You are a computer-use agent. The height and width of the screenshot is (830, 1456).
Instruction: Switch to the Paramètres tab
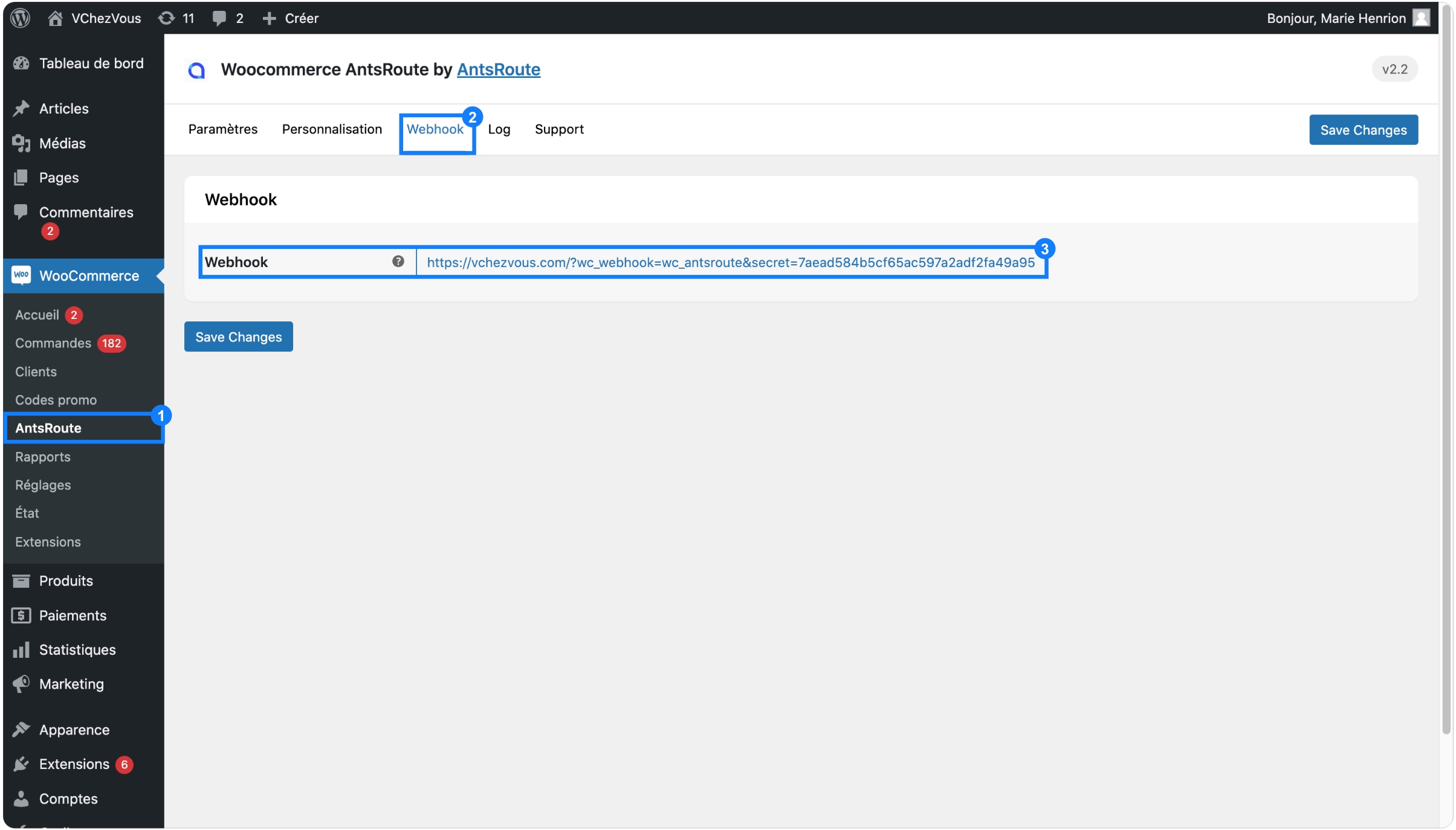coord(222,129)
